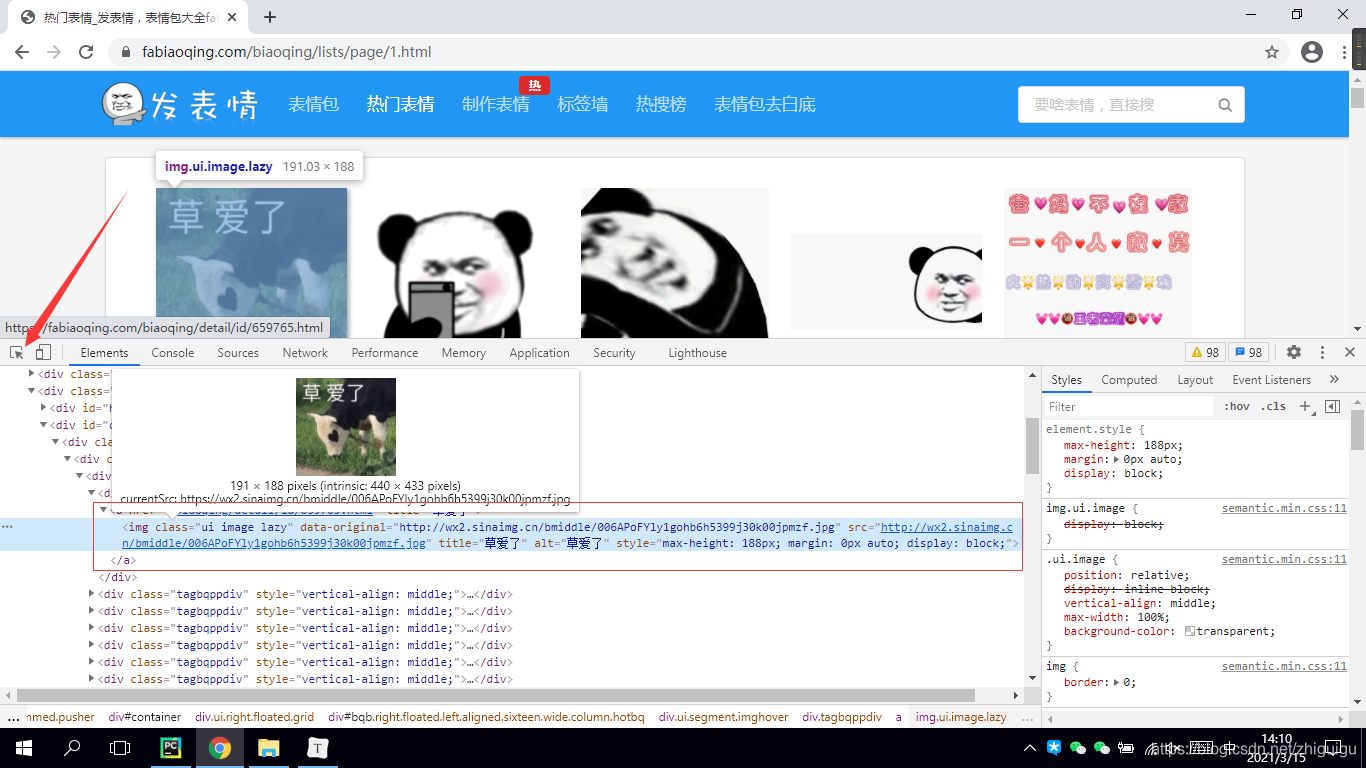
Task: Open the 热搜榜 navigation link
Action: [661, 104]
